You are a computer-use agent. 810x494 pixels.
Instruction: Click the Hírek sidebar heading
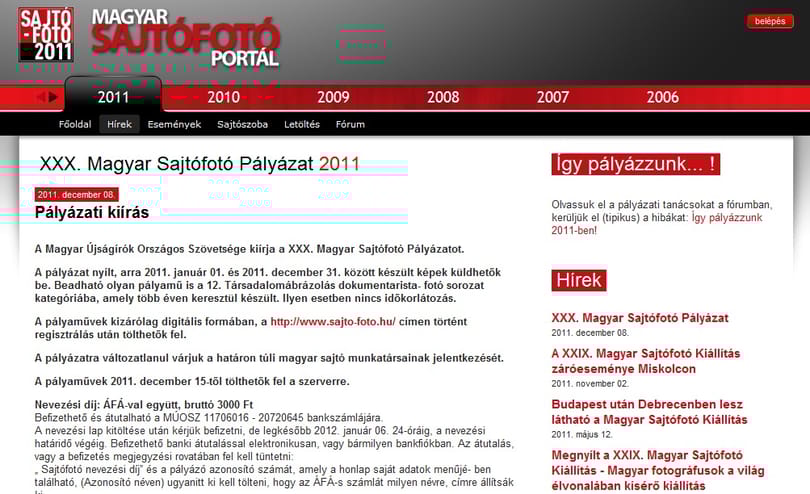579,280
